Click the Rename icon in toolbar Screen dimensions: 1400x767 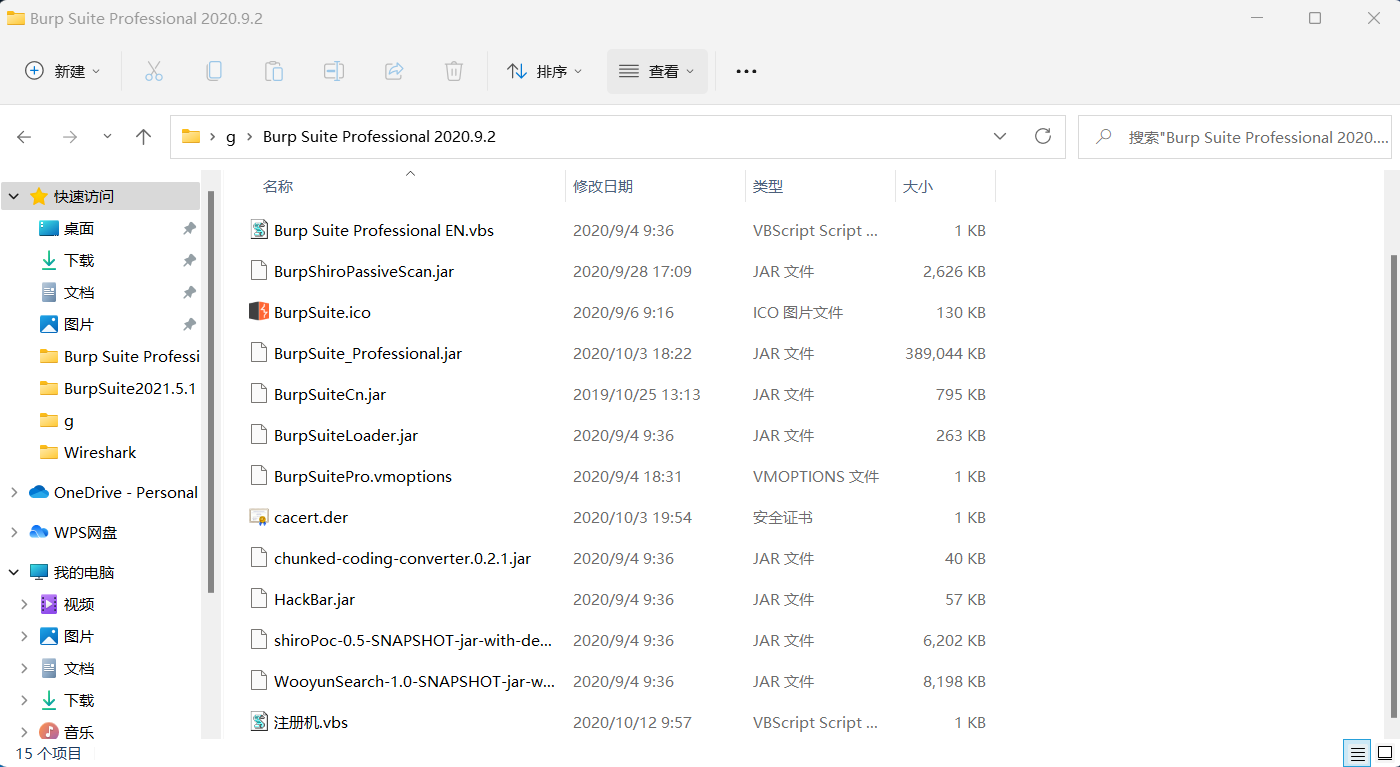[x=333, y=71]
